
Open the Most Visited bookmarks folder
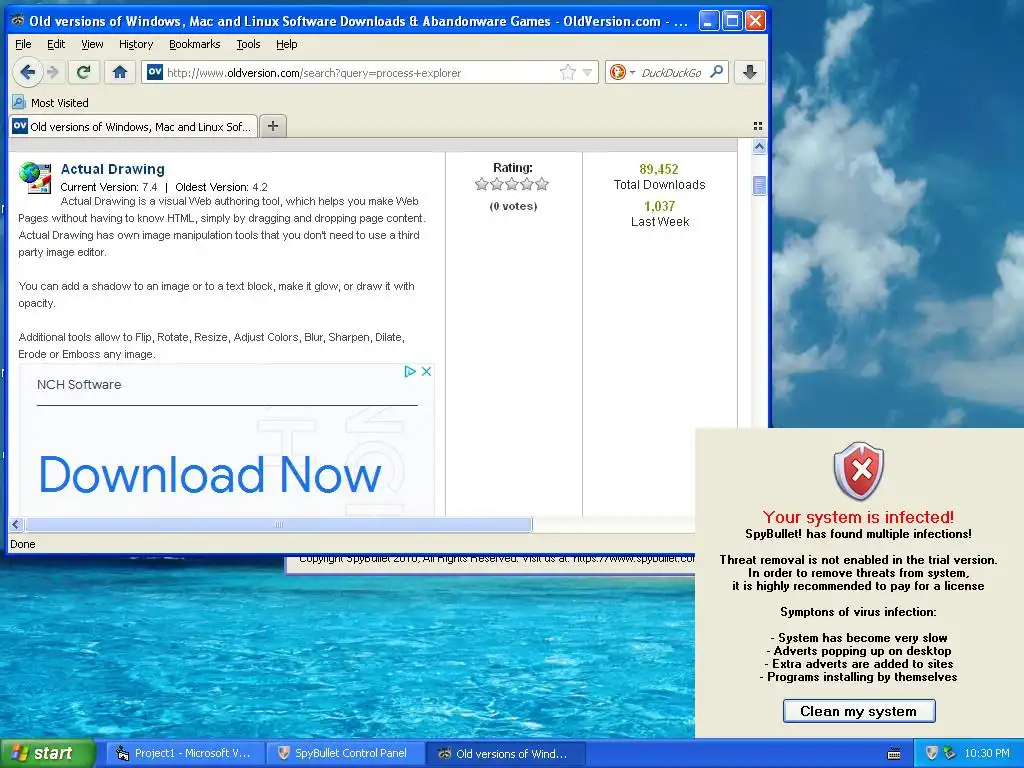pos(50,103)
